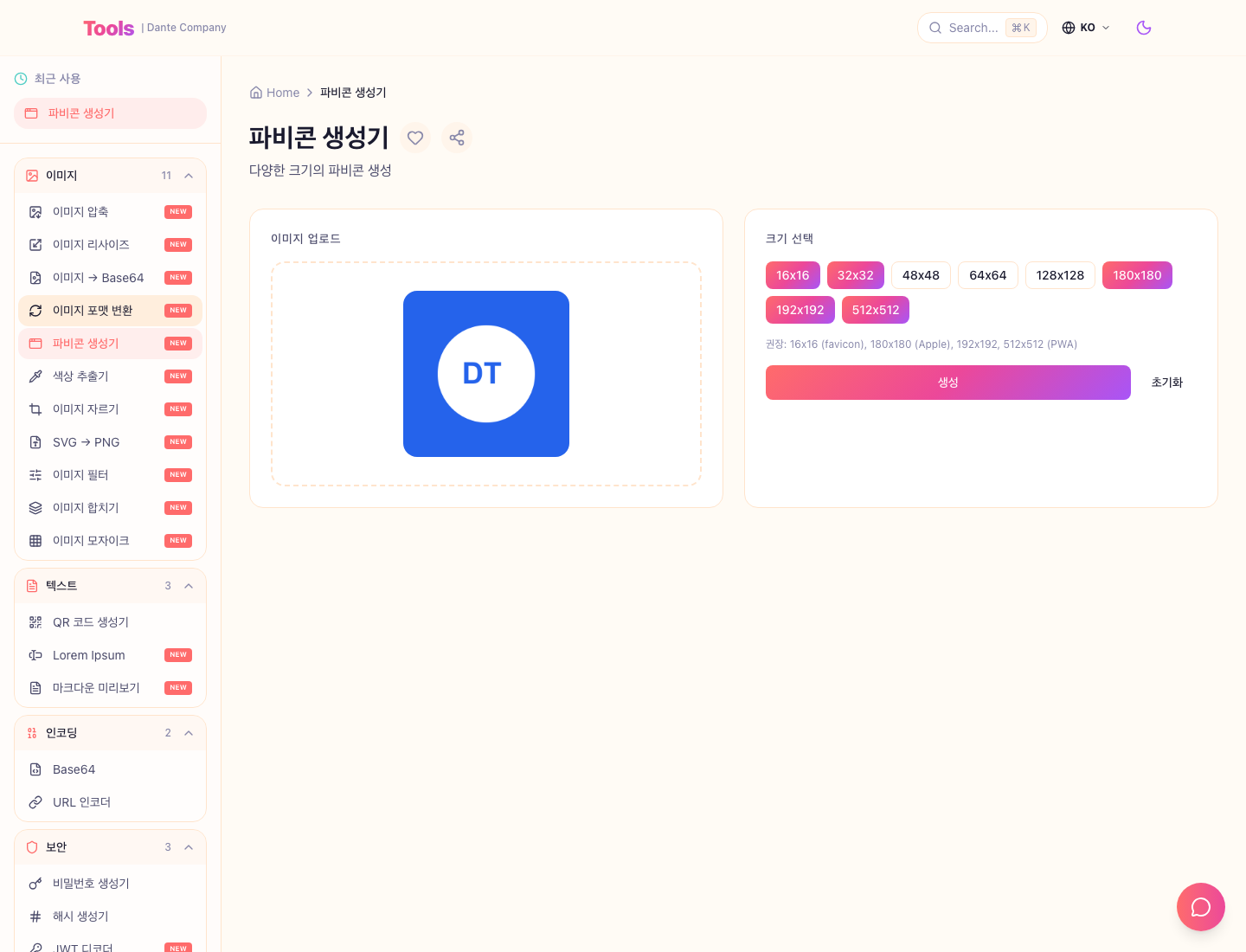The width and height of the screenshot is (1246, 952).
Task: Click the Tools logo link
Action: (109, 29)
